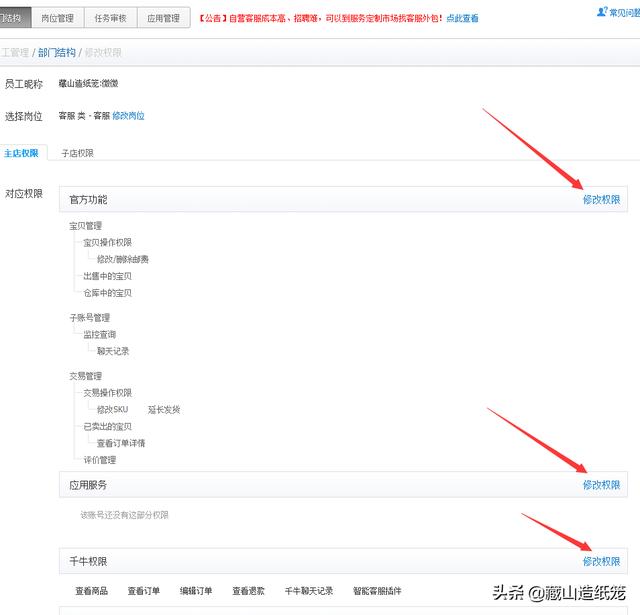Click the red 公告 announcement text
The height and width of the screenshot is (615, 640).
click(x=321, y=18)
